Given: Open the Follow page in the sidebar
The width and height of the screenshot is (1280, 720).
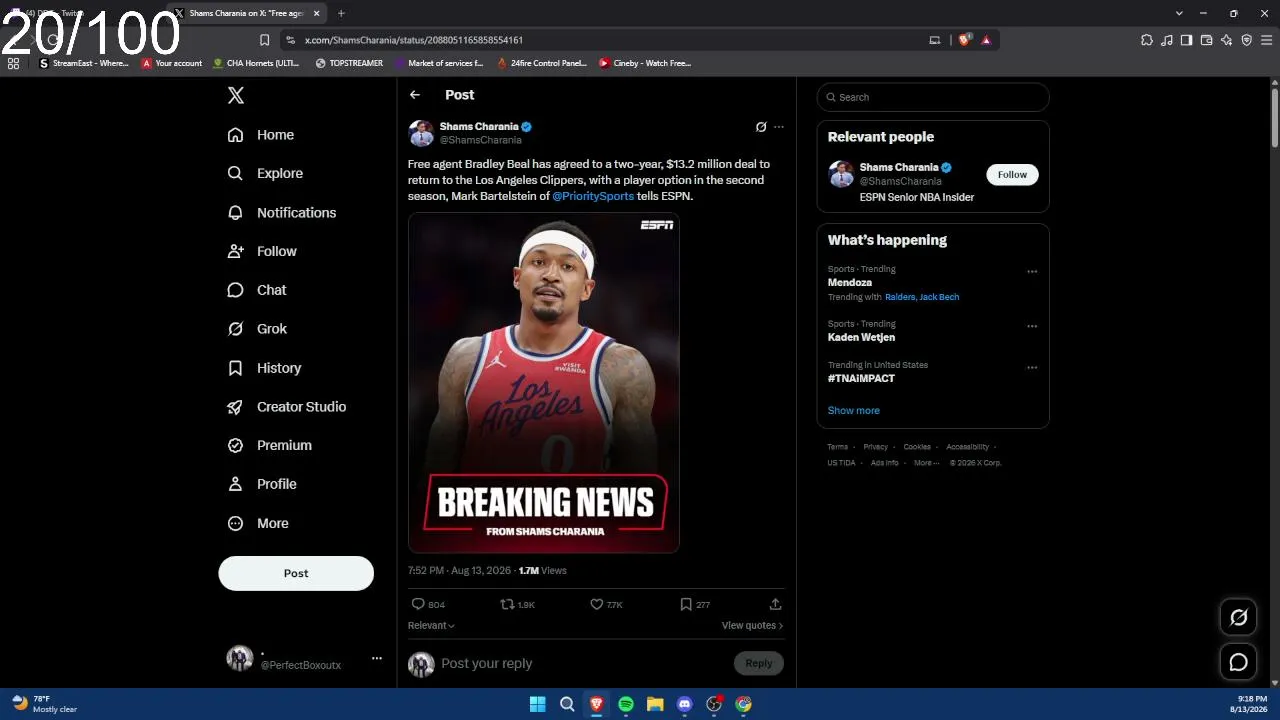Looking at the screenshot, I should (x=262, y=251).
